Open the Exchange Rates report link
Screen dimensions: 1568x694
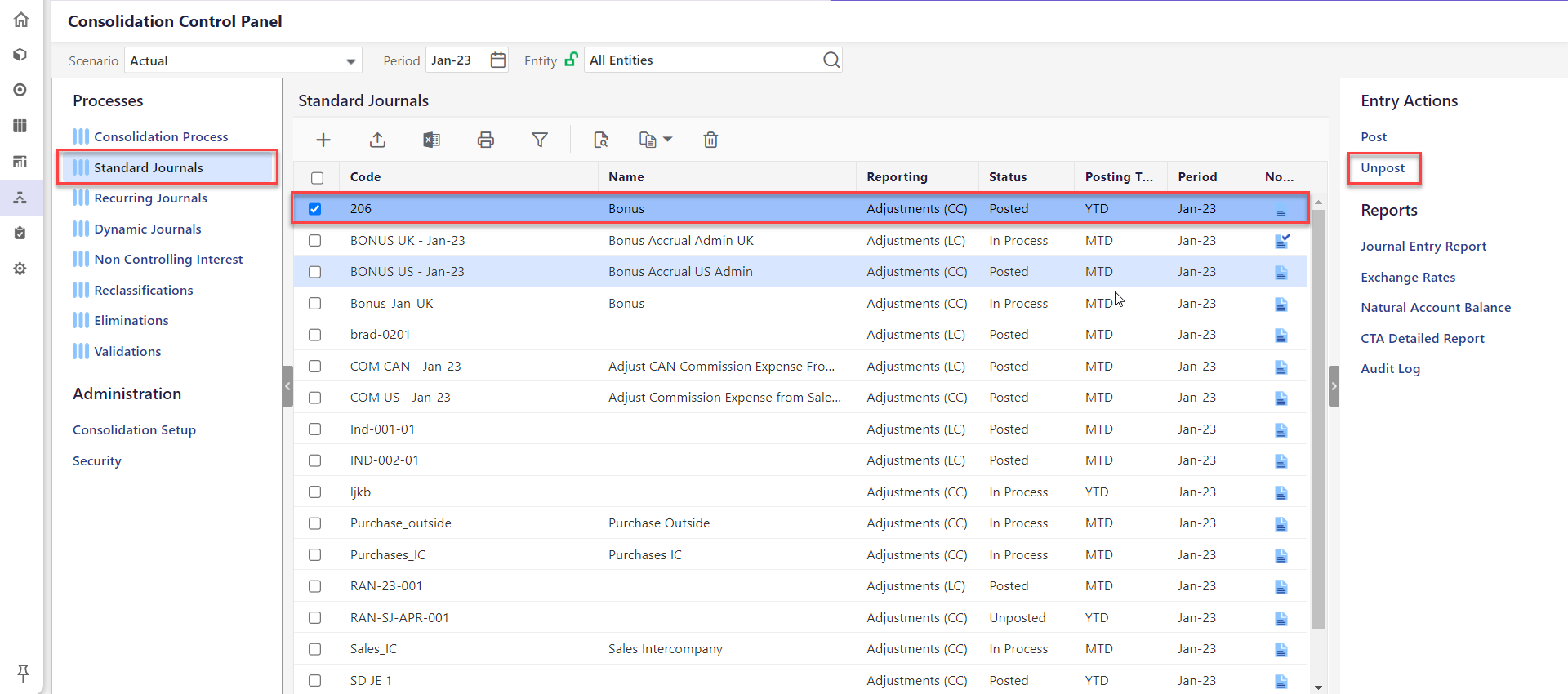[x=1408, y=277]
